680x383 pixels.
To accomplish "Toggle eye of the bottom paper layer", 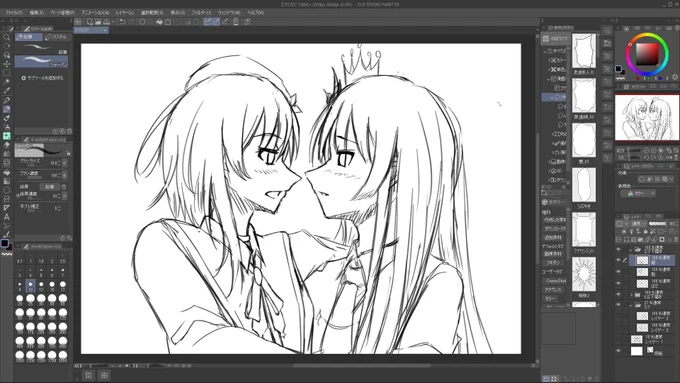I will point(619,350).
